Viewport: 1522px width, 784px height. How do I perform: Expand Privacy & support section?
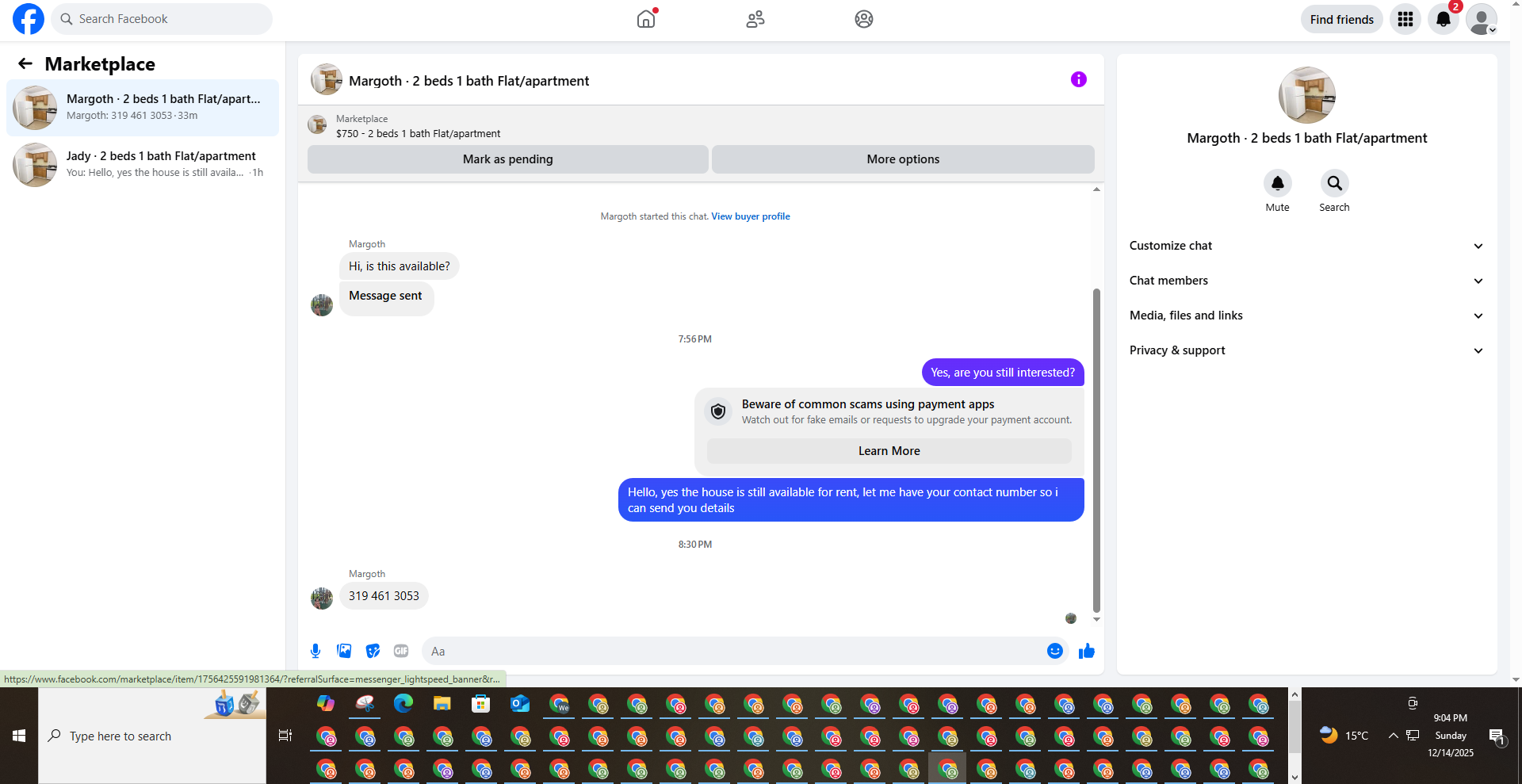point(1307,350)
